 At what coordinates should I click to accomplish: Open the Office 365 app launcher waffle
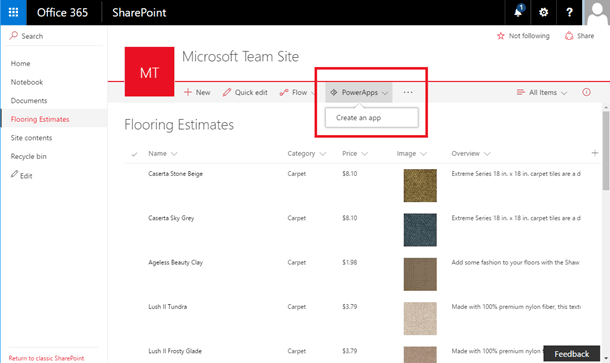point(13,12)
